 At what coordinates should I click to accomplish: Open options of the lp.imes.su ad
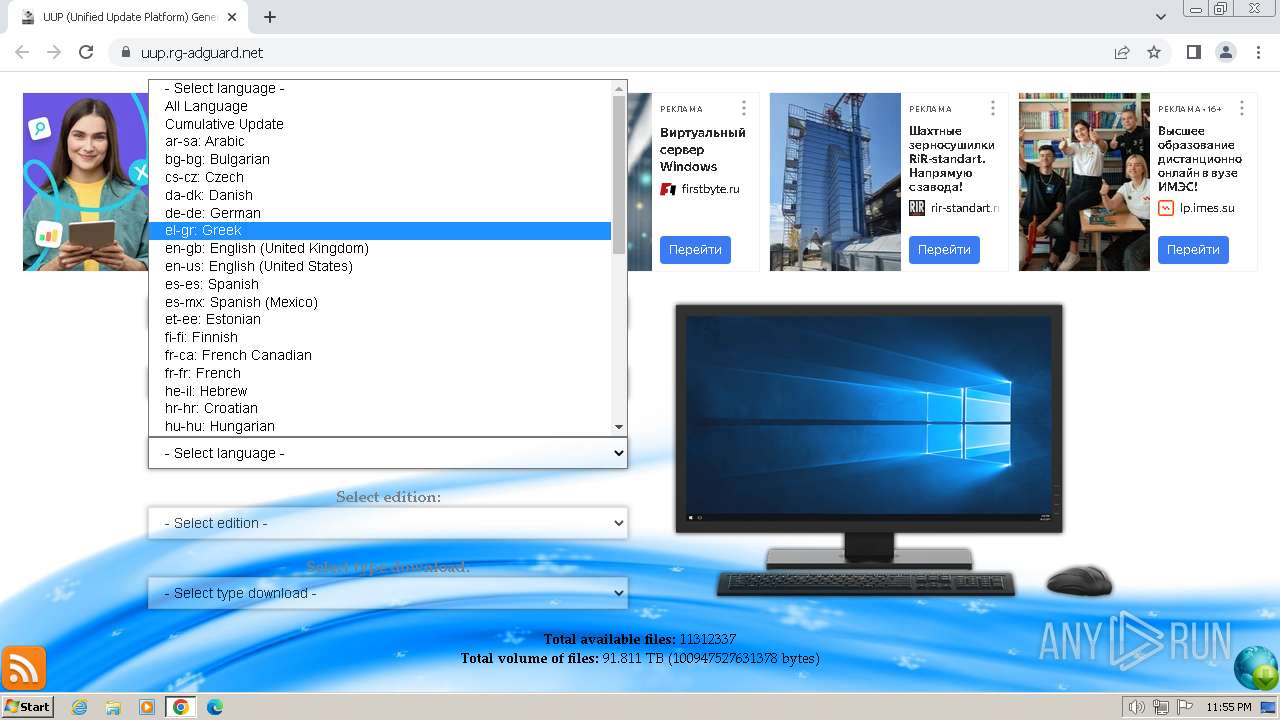coord(1241,108)
